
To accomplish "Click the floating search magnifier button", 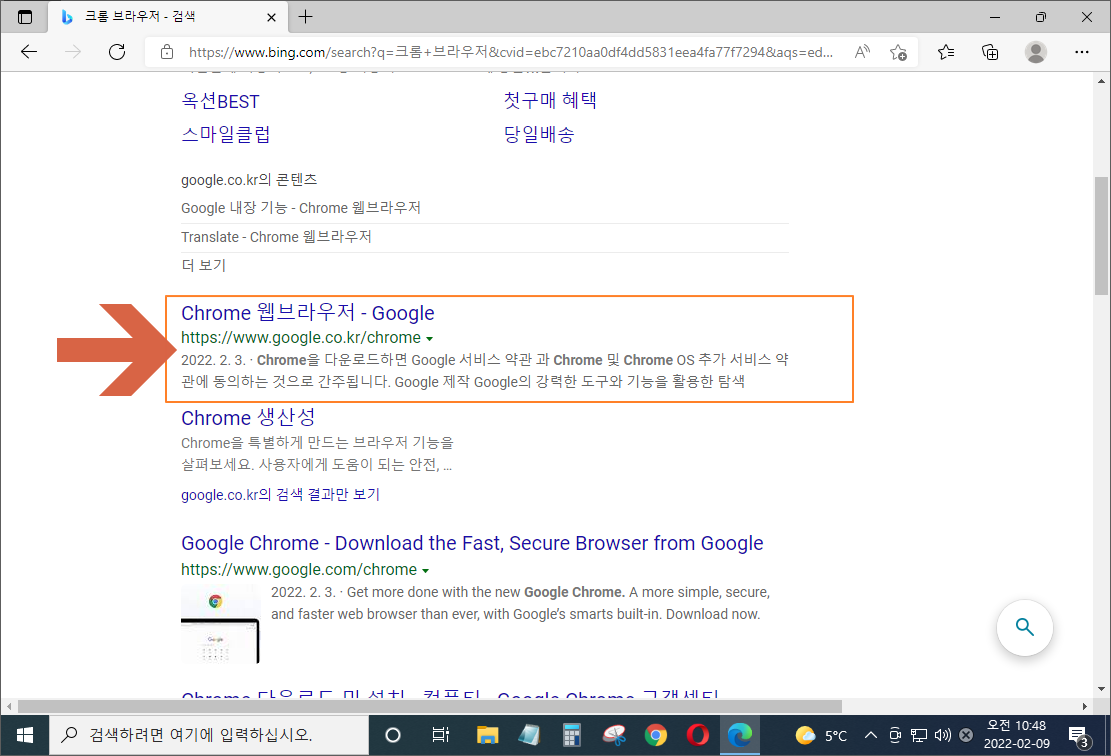I will pos(1025,628).
